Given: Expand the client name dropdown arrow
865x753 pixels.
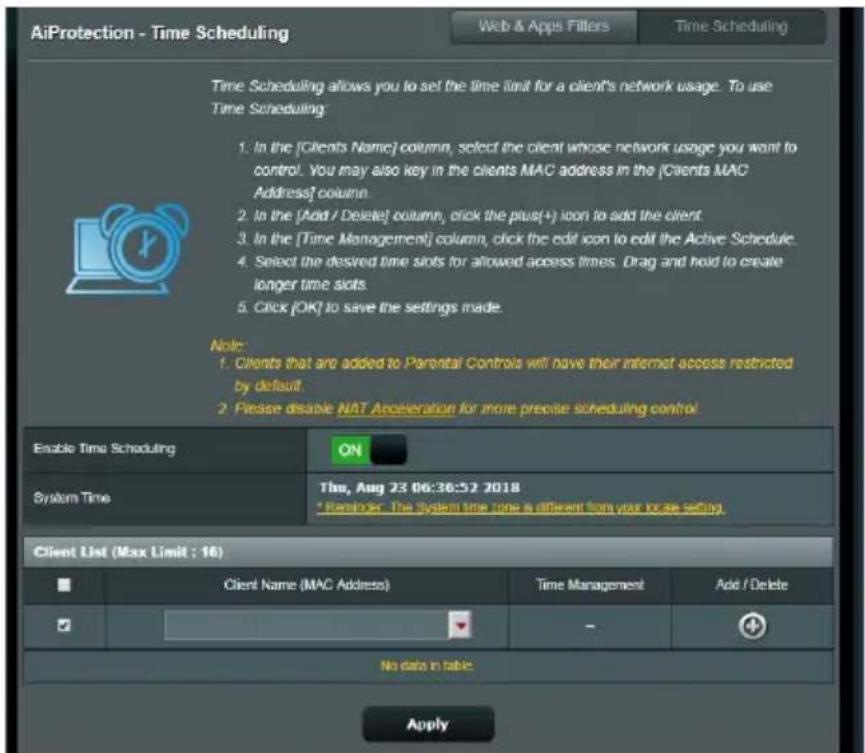Looking at the screenshot, I should point(461,625).
